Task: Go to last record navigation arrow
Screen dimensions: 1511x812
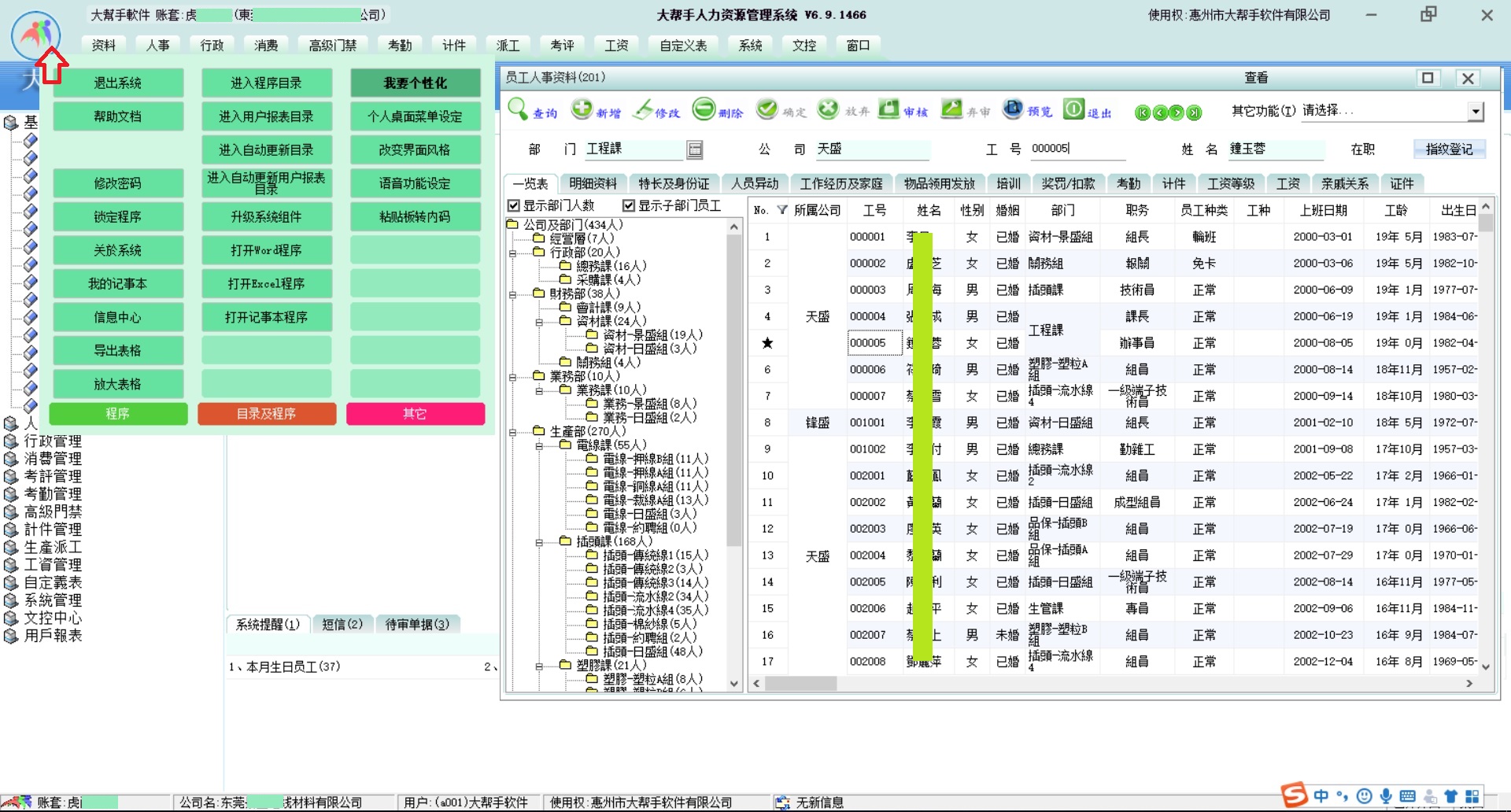Action: pos(1194,113)
